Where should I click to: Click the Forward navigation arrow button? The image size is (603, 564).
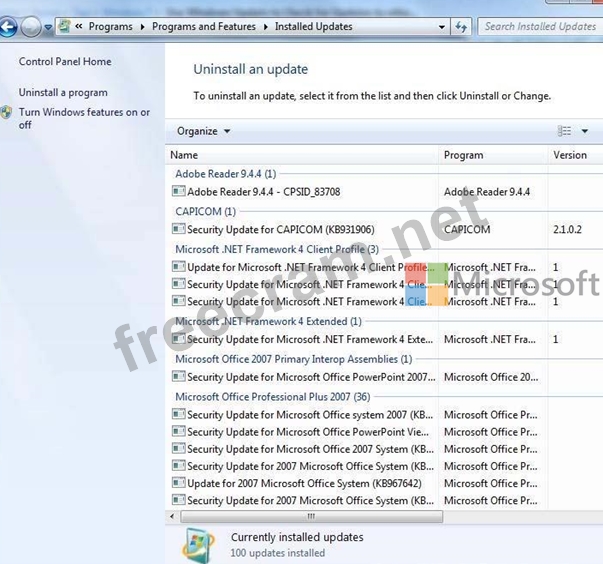point(31,27)
